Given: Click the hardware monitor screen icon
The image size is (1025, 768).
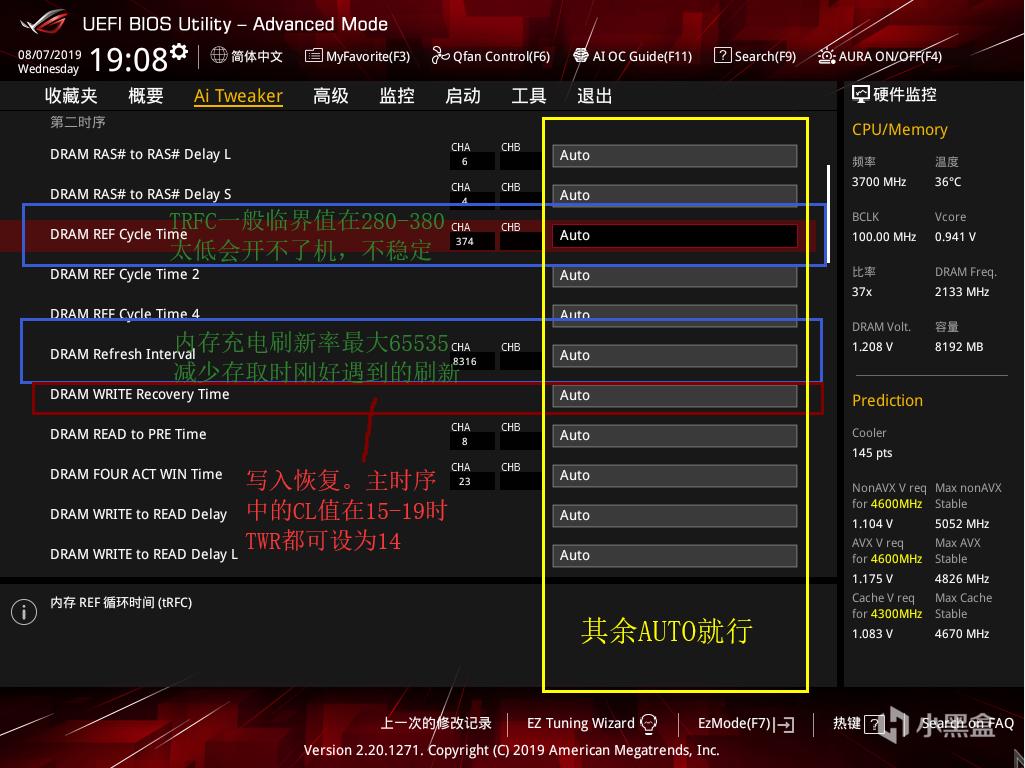Looking at the screenshot, I should tap(861, 95).
